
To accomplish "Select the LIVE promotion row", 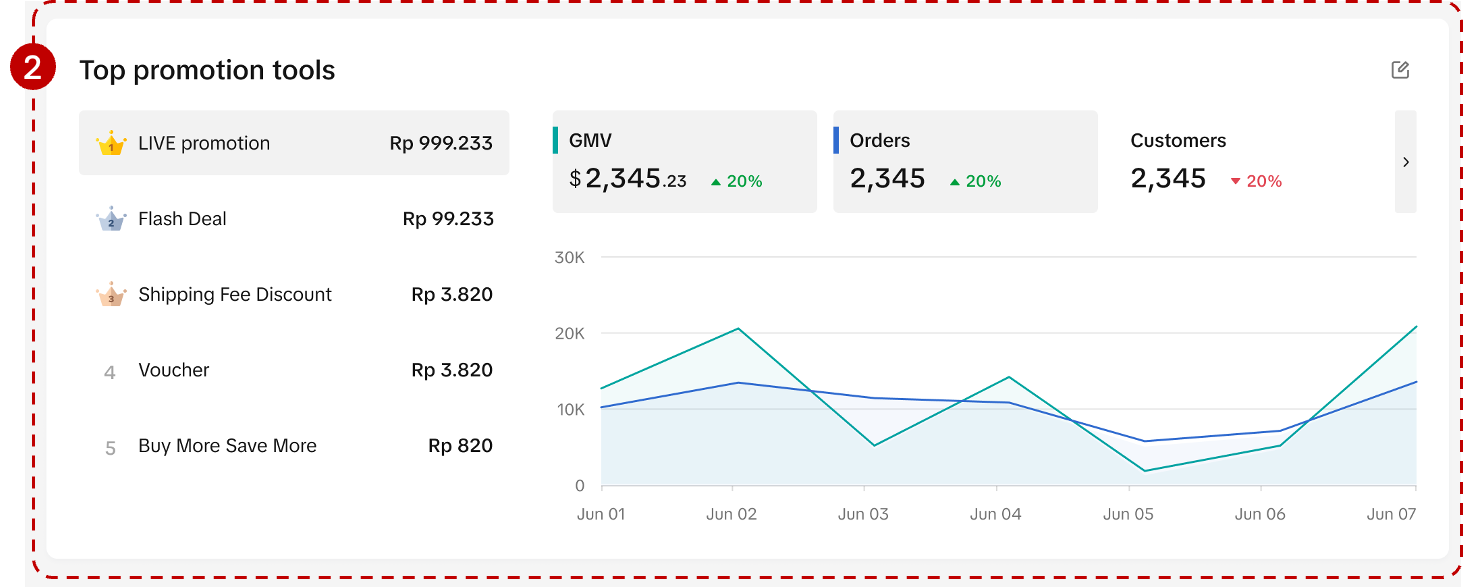I will [x=294, y=143].
